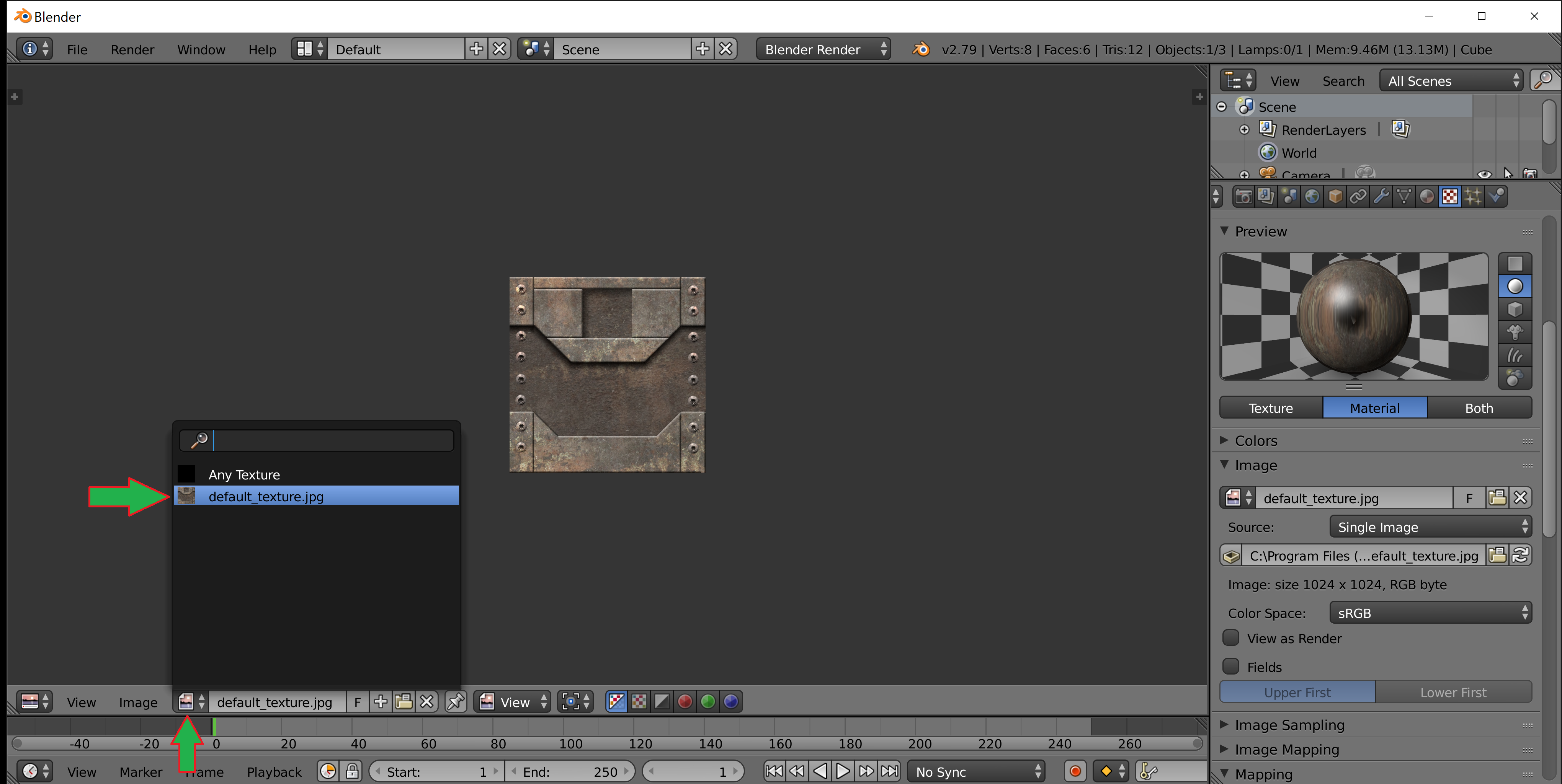This screenshot has width=1562, height=784.
Task: Open the Constraints chain-link tab
Action: pos(1358,196)
